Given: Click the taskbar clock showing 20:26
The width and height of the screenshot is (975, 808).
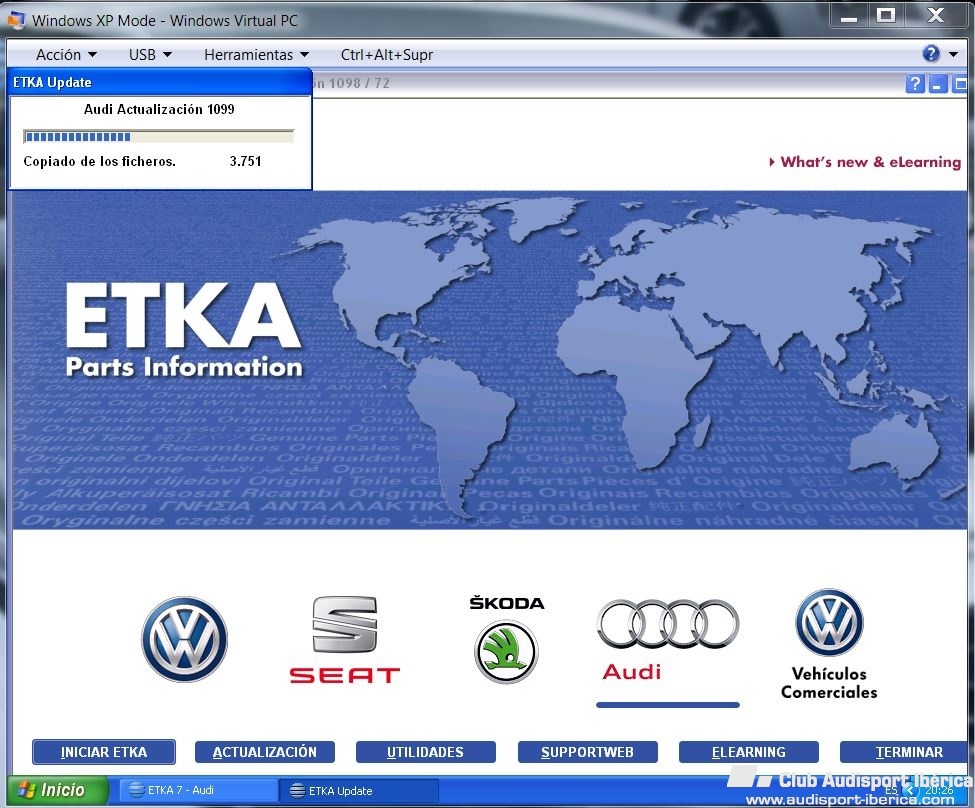Looking at the screenshot, I should pos(939,790).
